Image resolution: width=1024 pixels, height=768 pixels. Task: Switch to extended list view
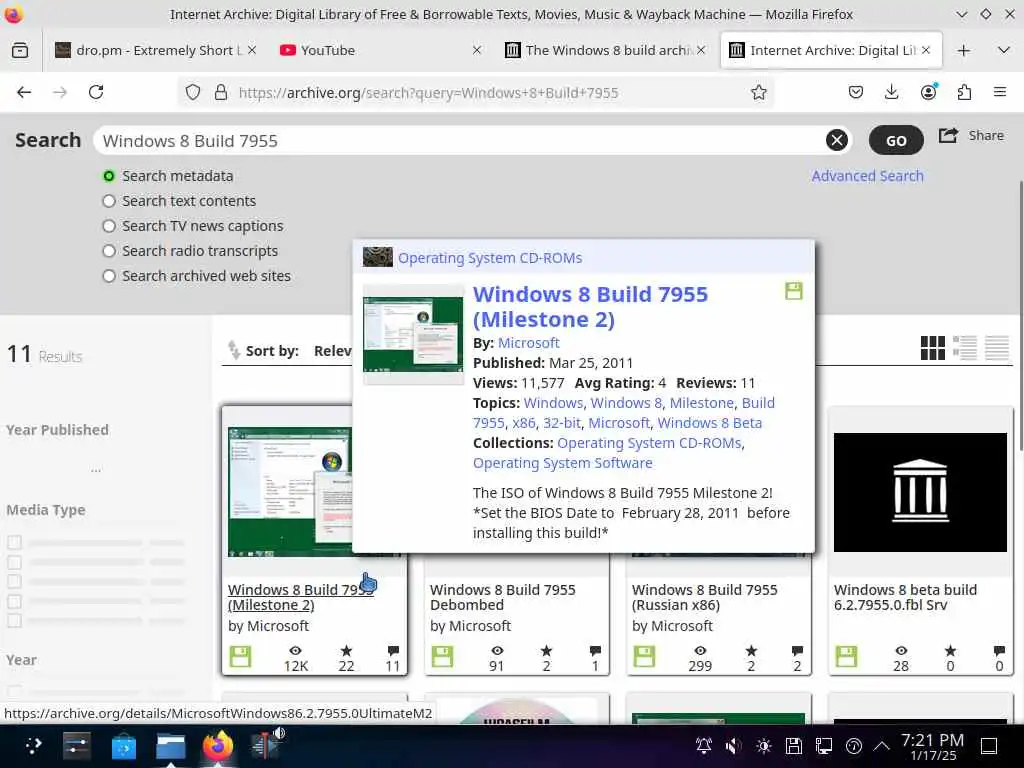tap(965, 348)
